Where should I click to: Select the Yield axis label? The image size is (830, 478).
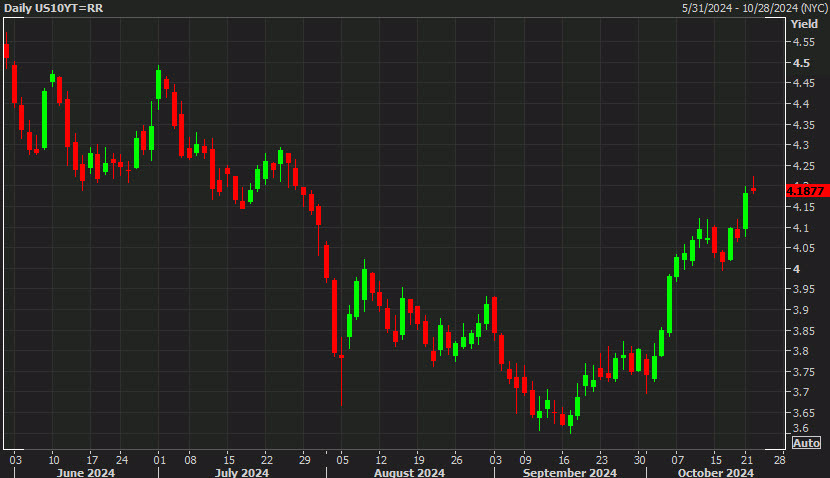pyautogui.click(x=804, y=23)
